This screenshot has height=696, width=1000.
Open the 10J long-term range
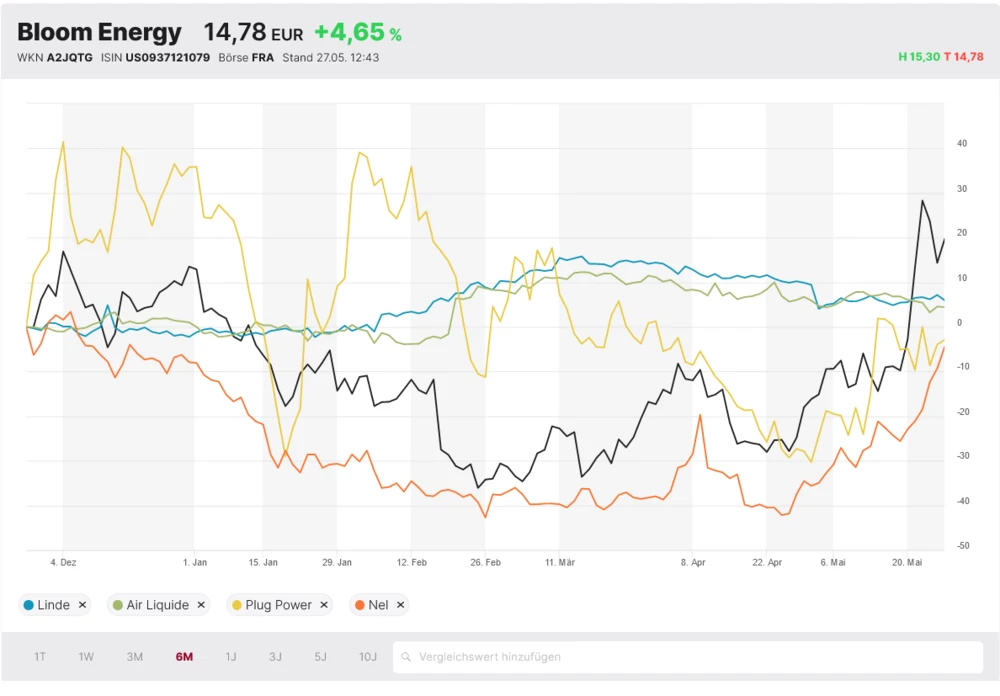click(368, 657)
